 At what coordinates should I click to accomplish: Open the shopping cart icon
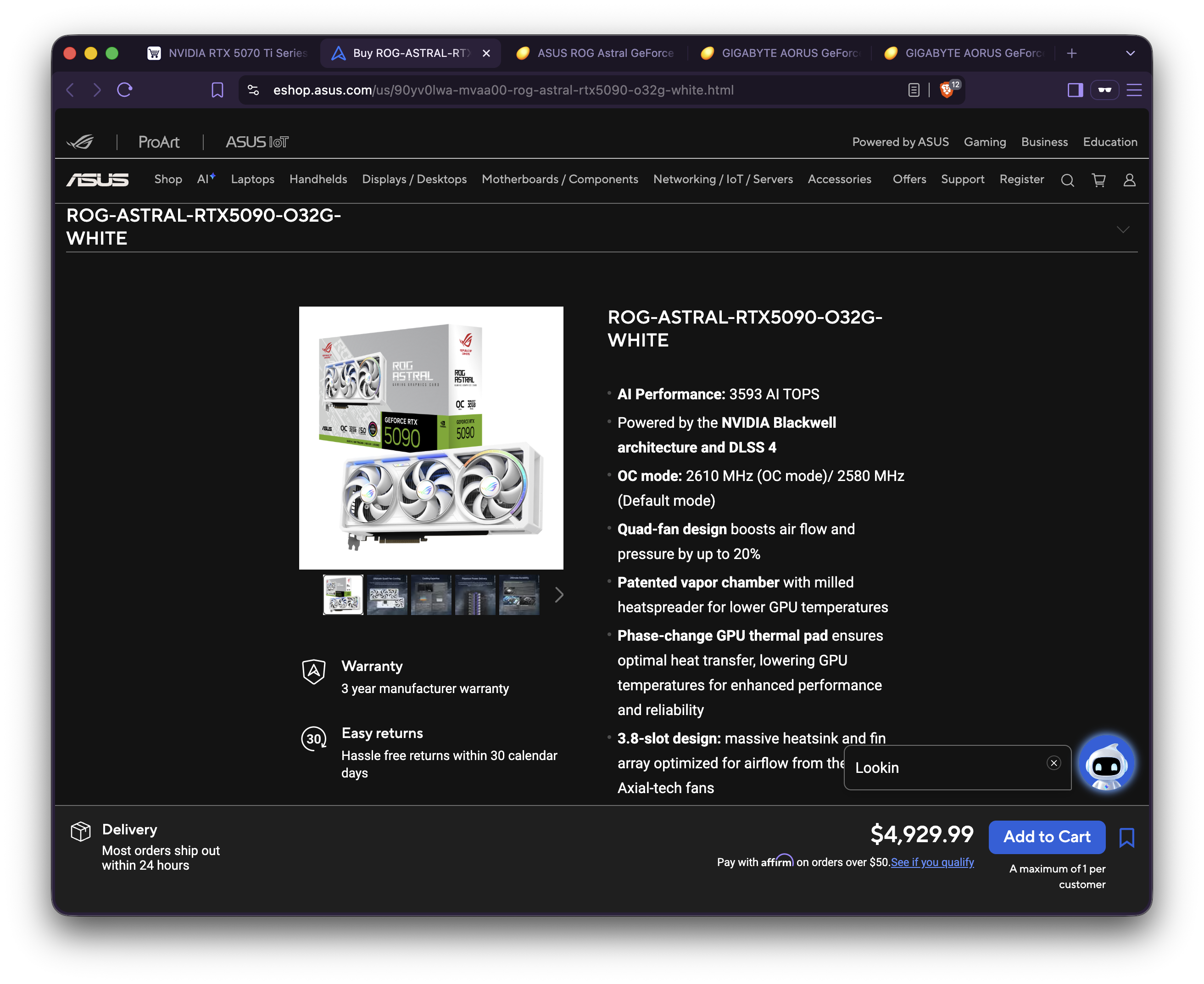click(1098, 180)
